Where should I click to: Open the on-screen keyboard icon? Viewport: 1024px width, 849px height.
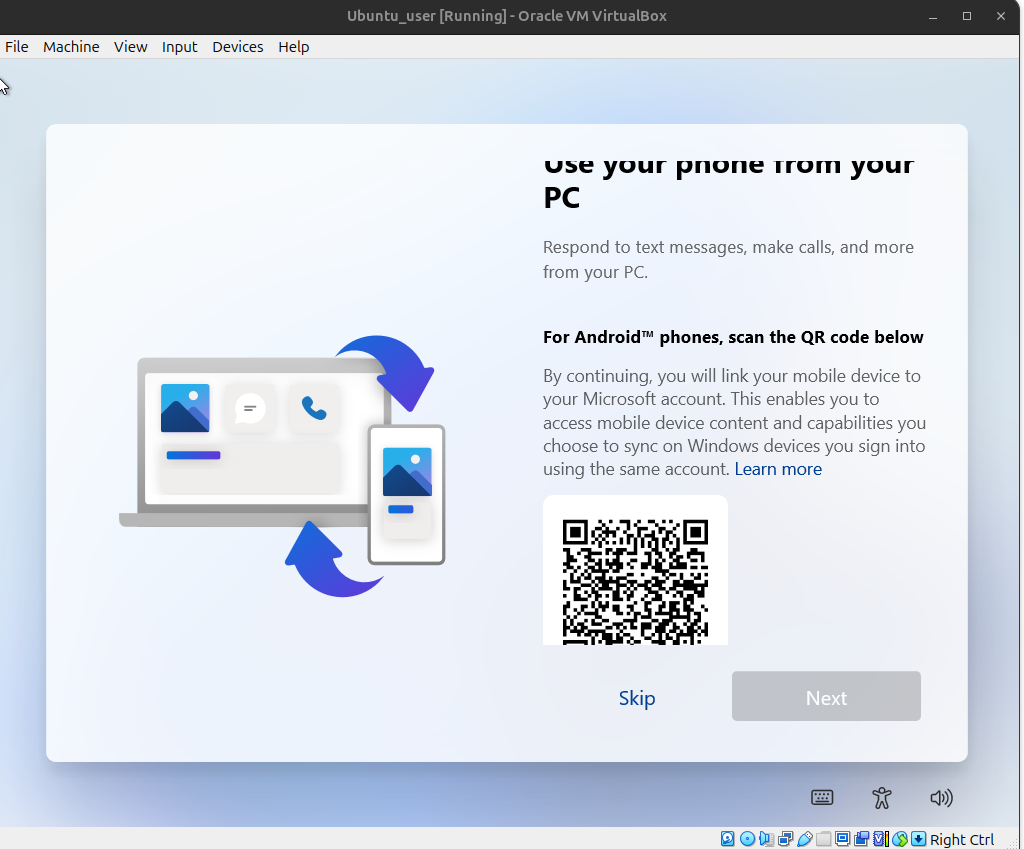click(822, 797)
